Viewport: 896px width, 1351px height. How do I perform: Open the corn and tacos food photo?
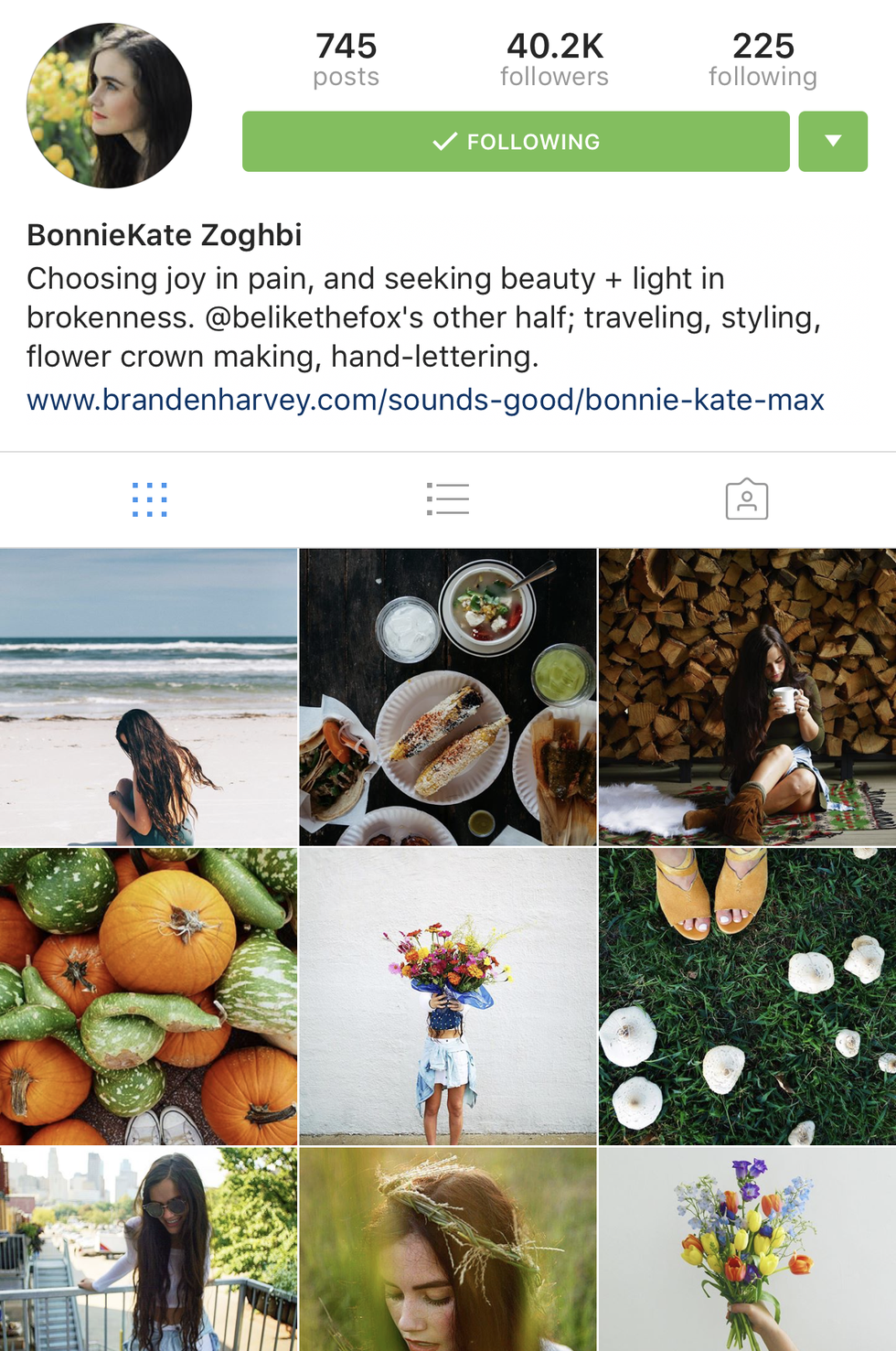click(448, 697)
